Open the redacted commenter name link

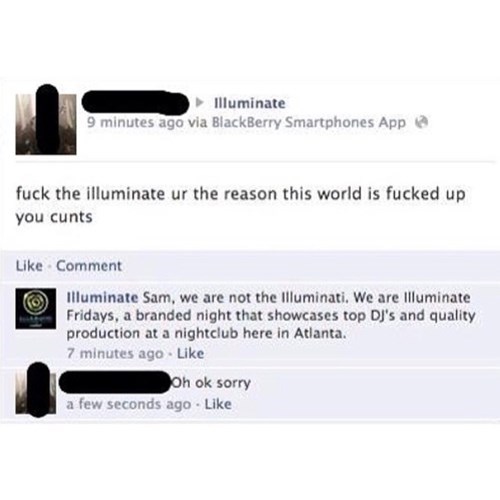pyautogui.click(x=115, y=382)
